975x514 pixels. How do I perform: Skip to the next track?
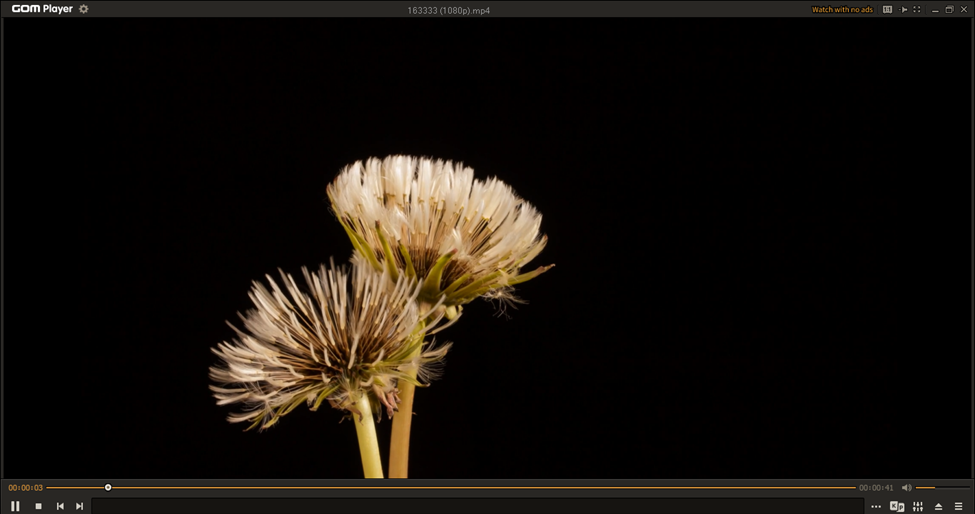point(80,506)
